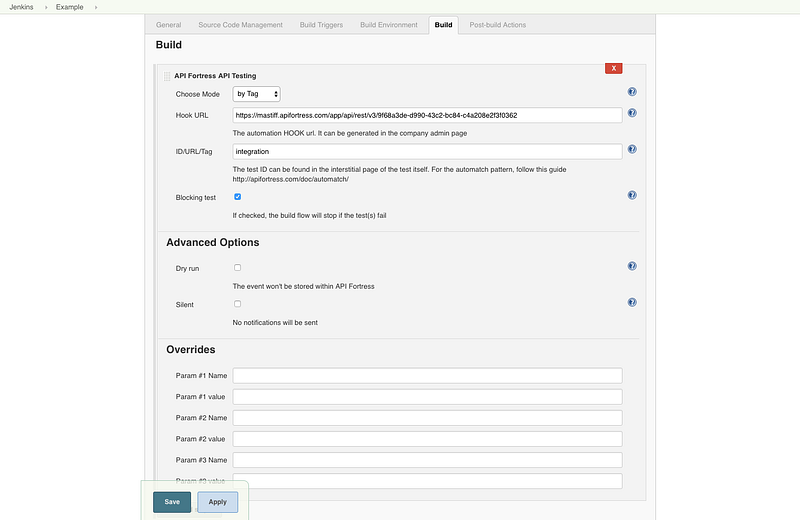Open the Post-build Actions tab
Screen dimensions: 800x520
[497, 25]
